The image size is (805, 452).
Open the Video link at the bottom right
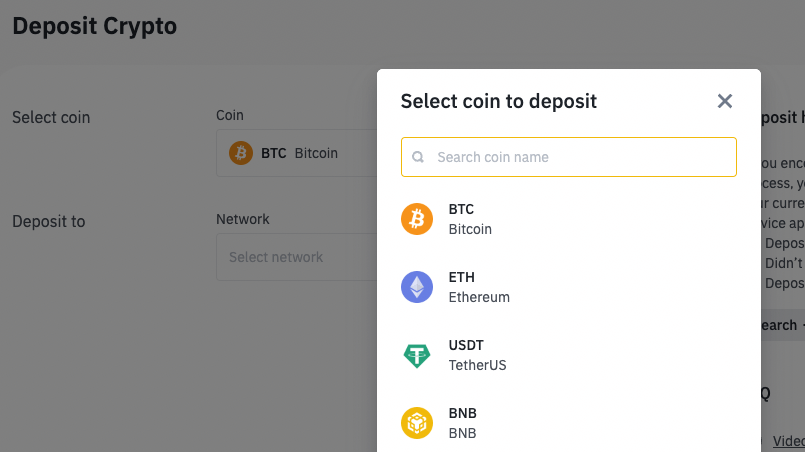pyautogui.click(x=789, y=441)
